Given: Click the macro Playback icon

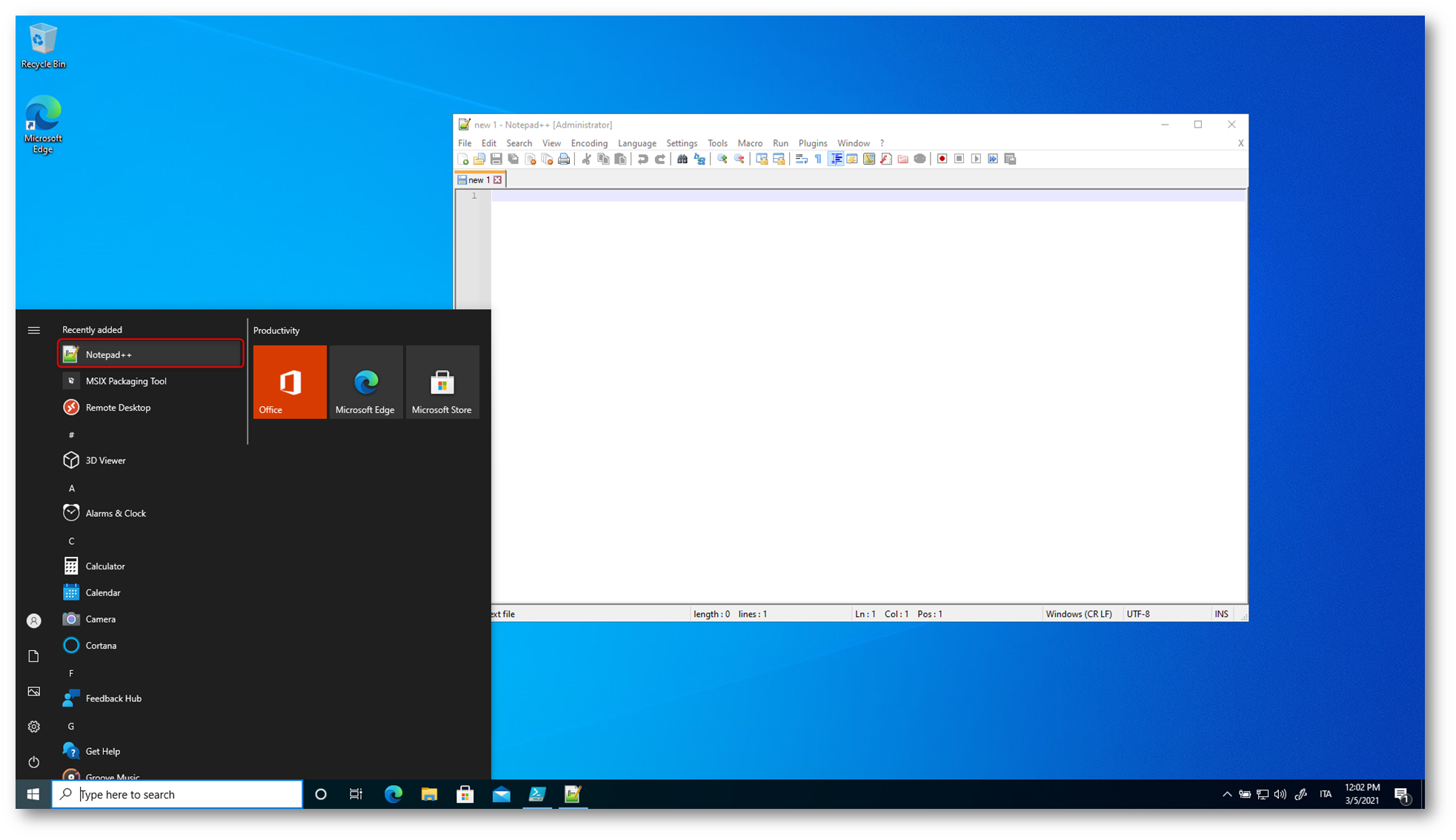Looking at the screenshot, I should (977, 159).
